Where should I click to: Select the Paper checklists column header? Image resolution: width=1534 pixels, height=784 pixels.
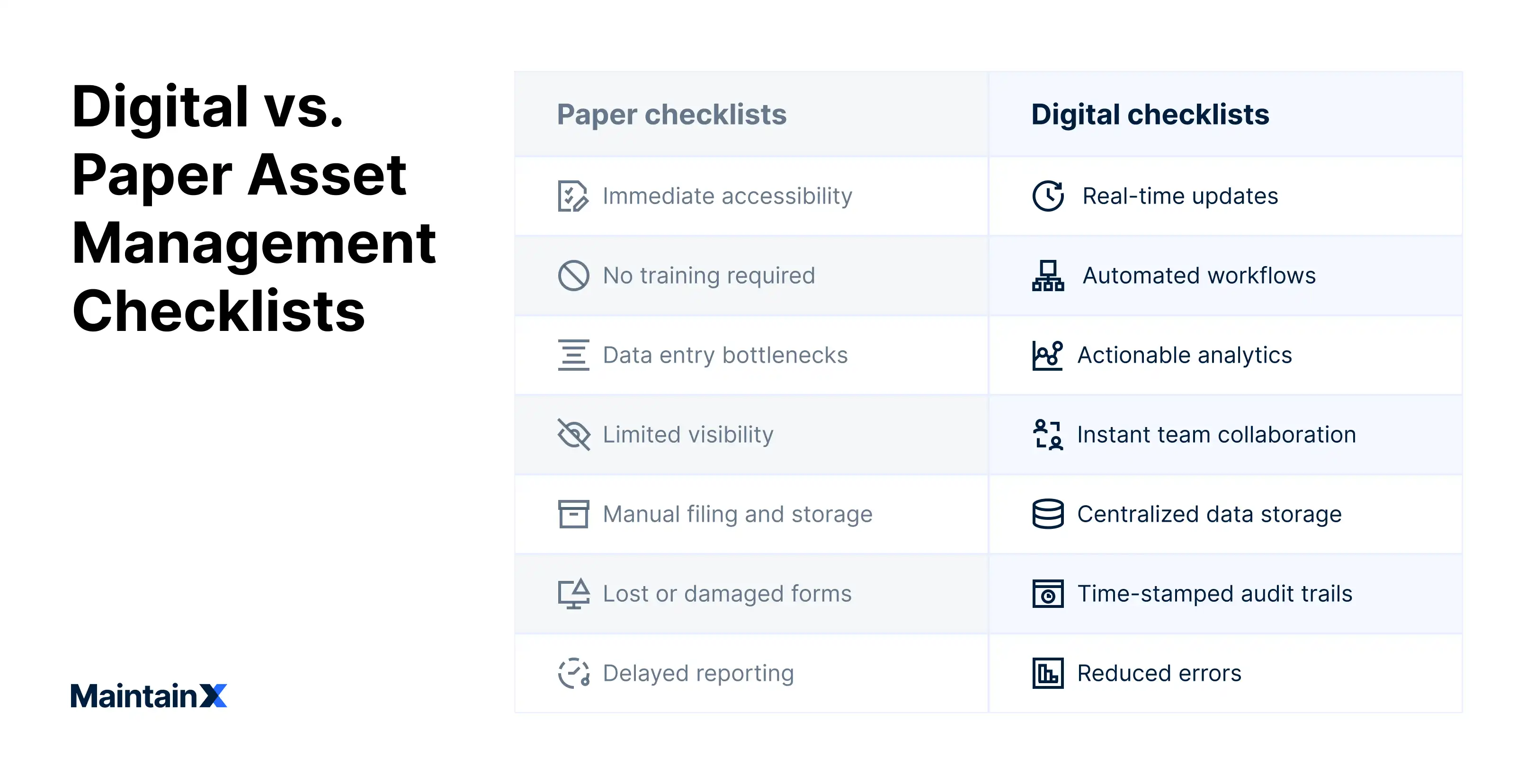[671, 114]
